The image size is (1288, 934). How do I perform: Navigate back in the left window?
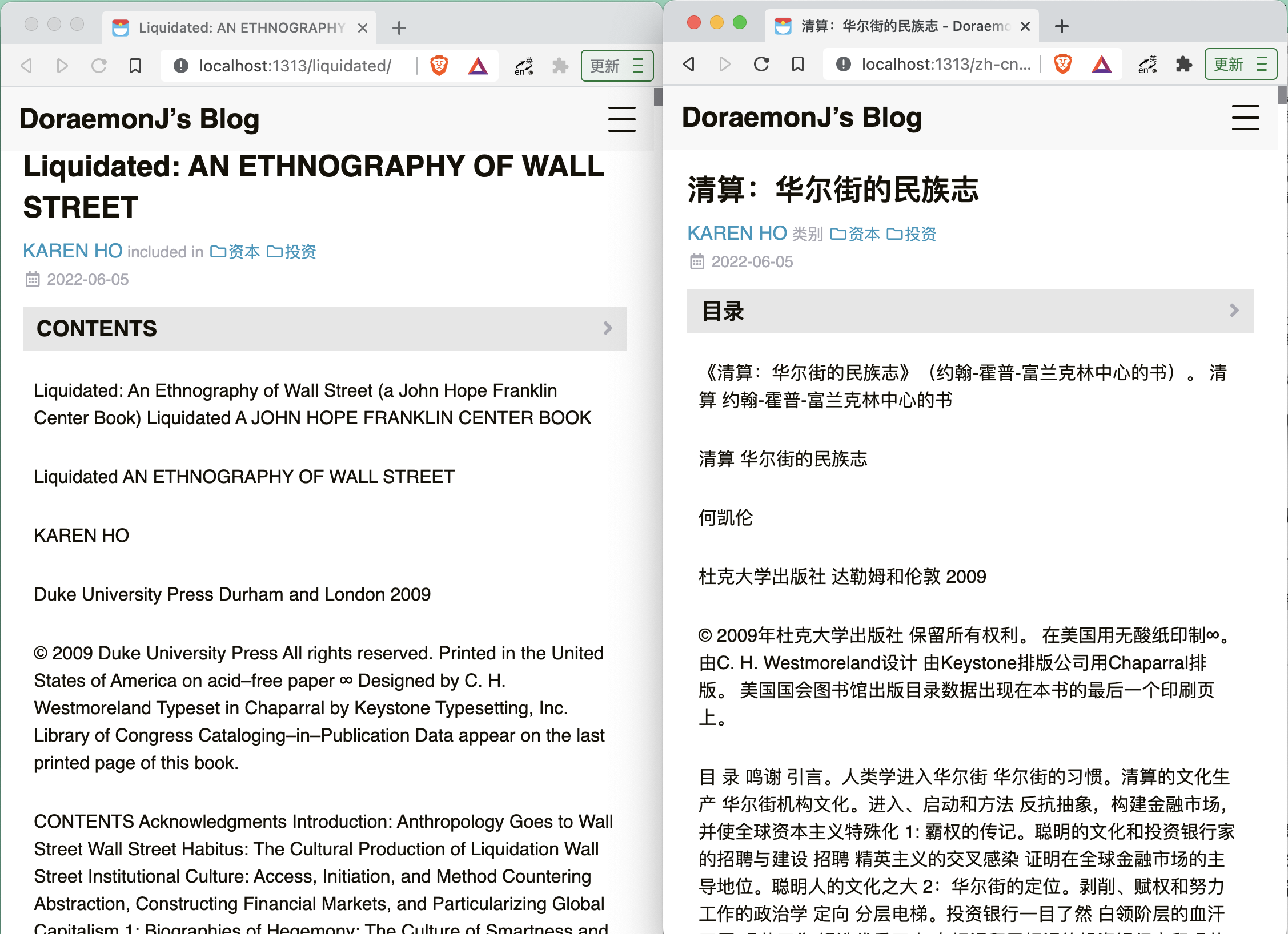[25, 65]
